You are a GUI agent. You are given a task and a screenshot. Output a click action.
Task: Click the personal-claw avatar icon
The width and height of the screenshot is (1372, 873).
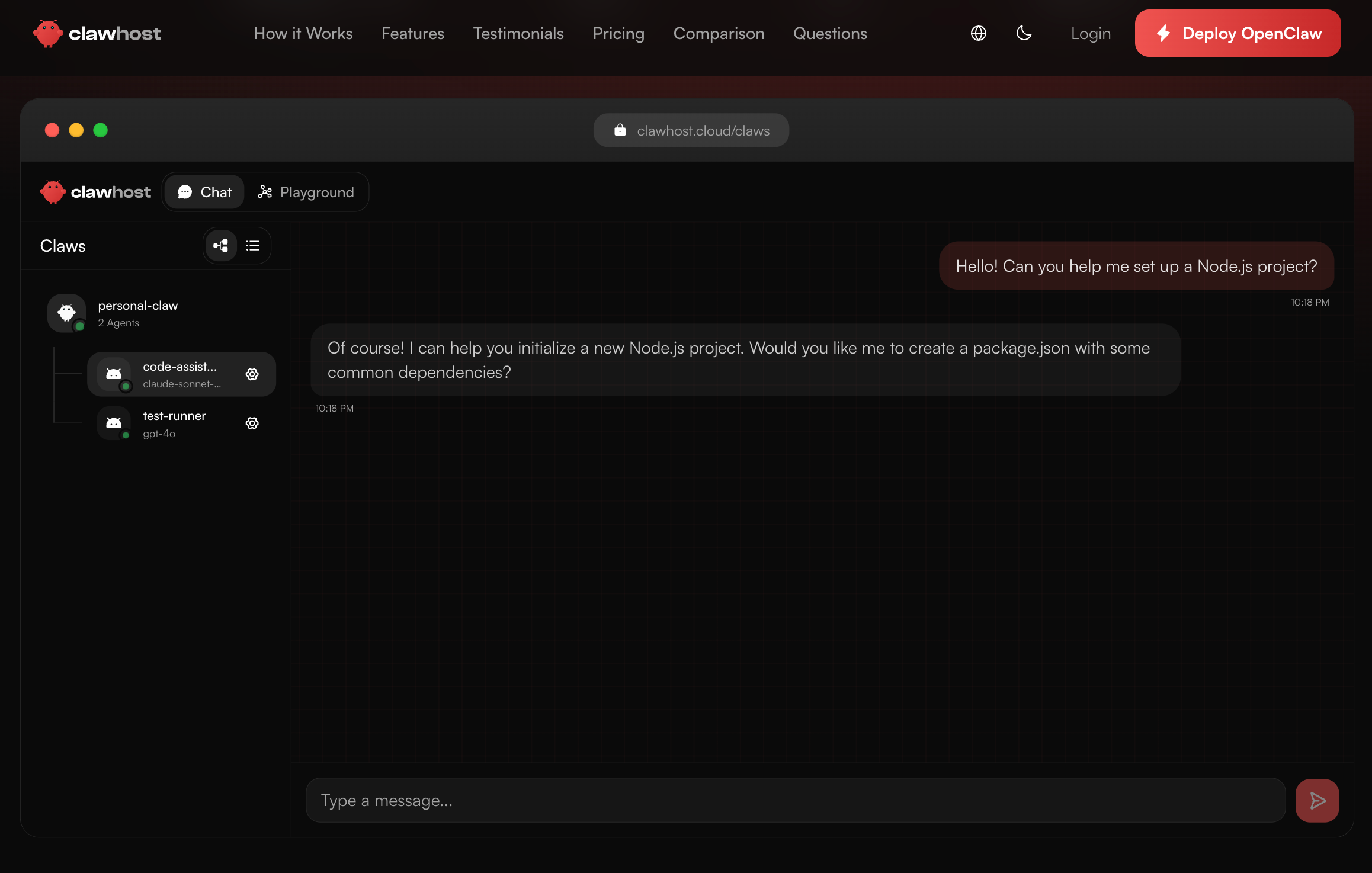pos(66,313)
